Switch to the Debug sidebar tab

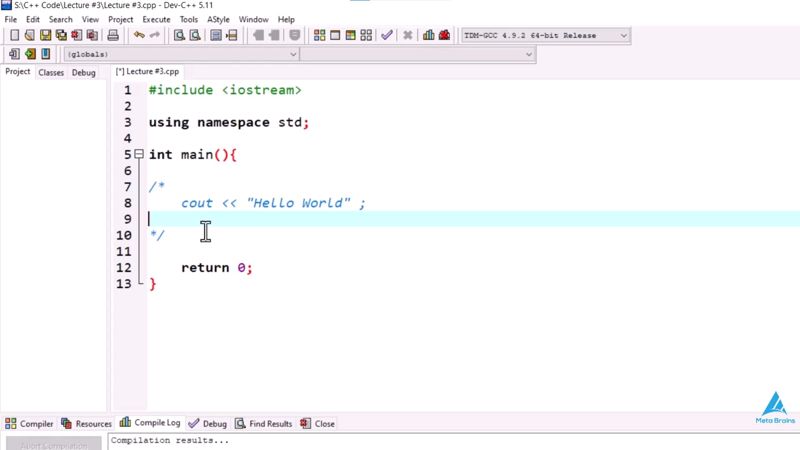pyautogui.click(x=84, y=72)
